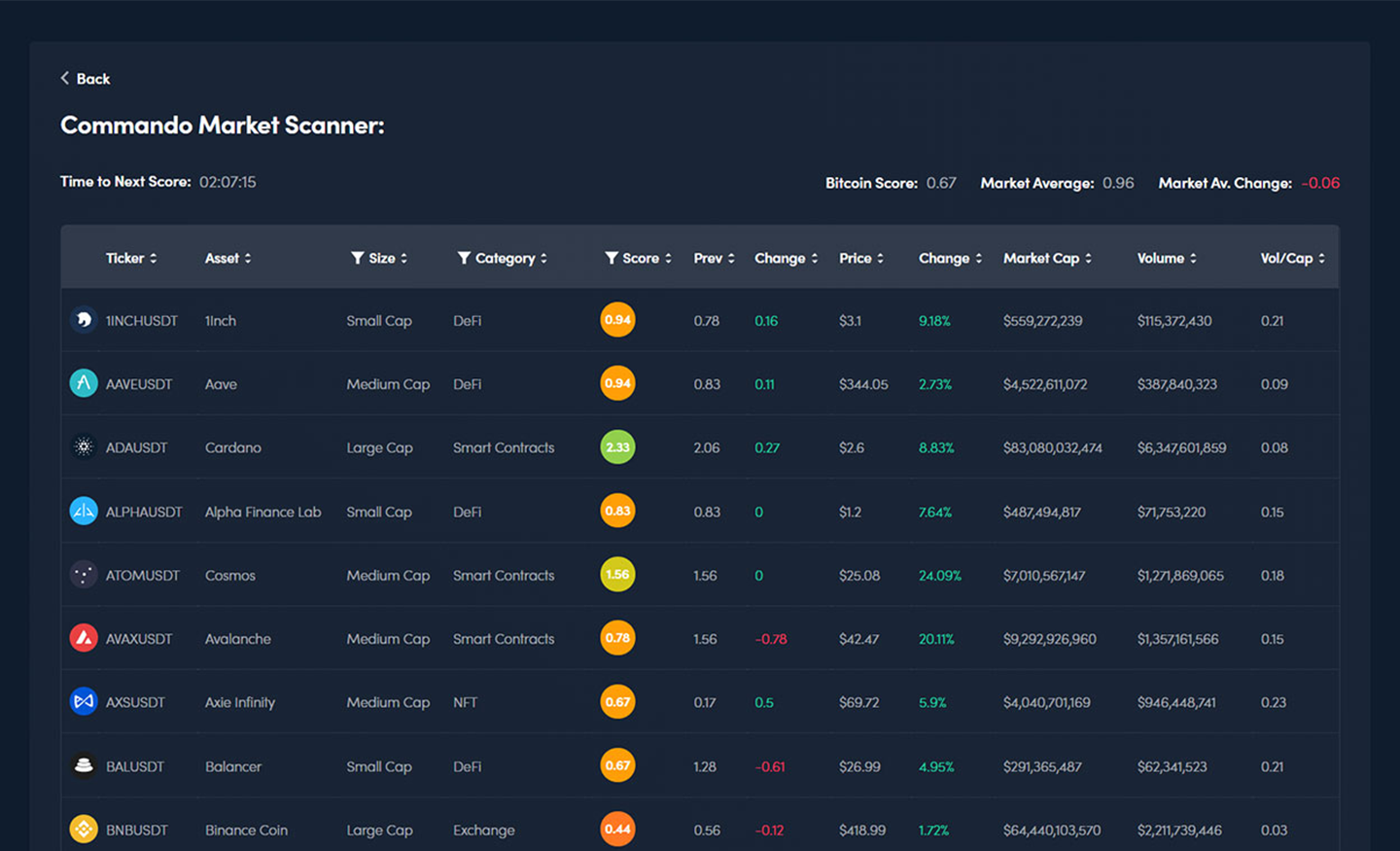Open the ATOMUSDT ticker row

coord(143,575)
